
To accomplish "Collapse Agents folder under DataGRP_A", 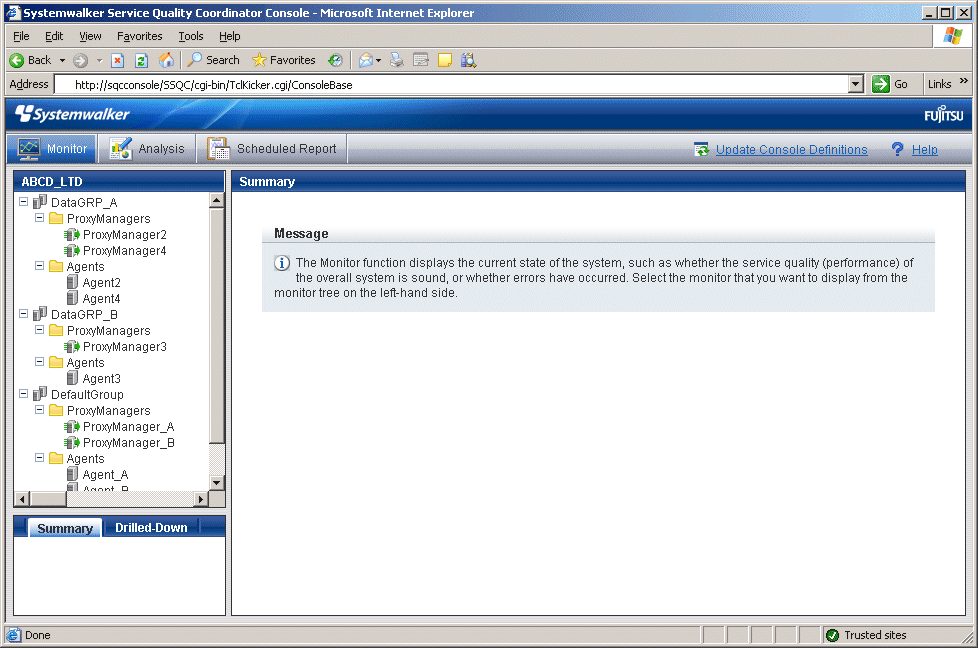I will point(39,266).
